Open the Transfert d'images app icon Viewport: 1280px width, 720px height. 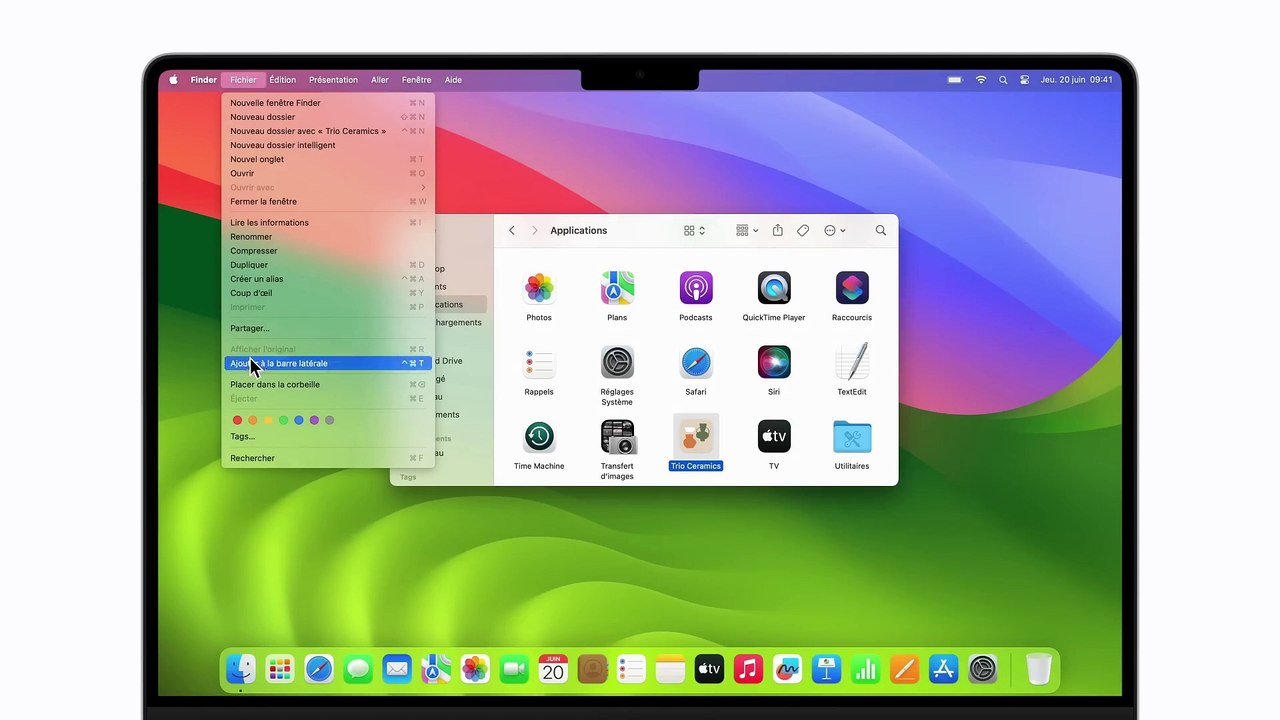tap(617, 436)
